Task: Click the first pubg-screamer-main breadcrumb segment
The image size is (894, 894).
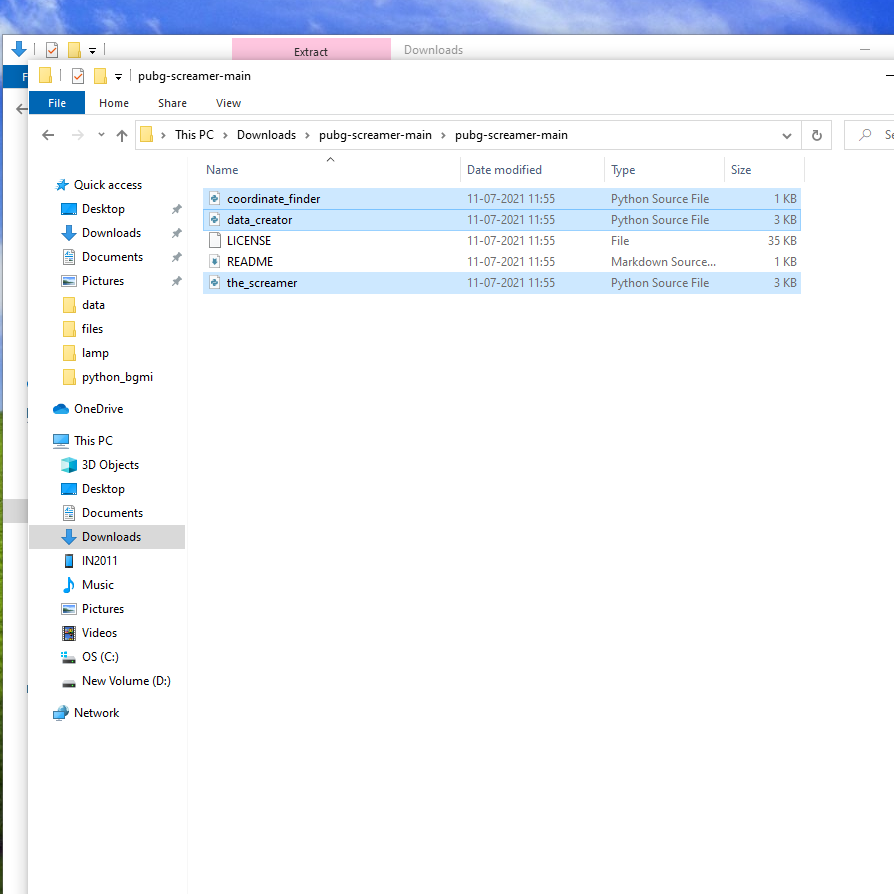Action: point(375,135)
